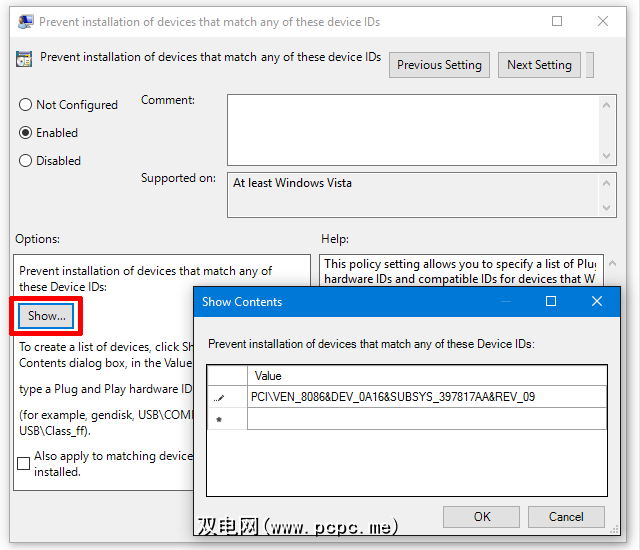The width and height of the screenshot is (640, 550).
Task: Click the Value column header
Action: tap(427, 375)
